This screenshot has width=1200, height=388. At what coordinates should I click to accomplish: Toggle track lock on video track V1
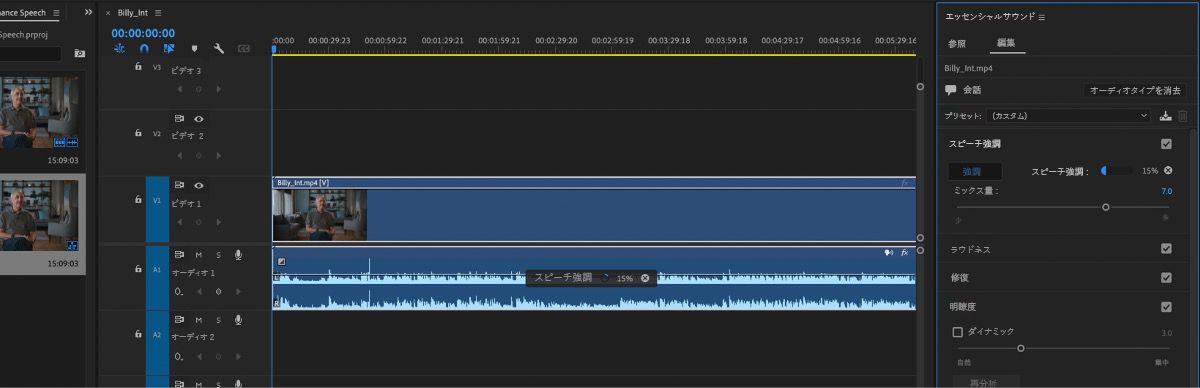point(138,199)
